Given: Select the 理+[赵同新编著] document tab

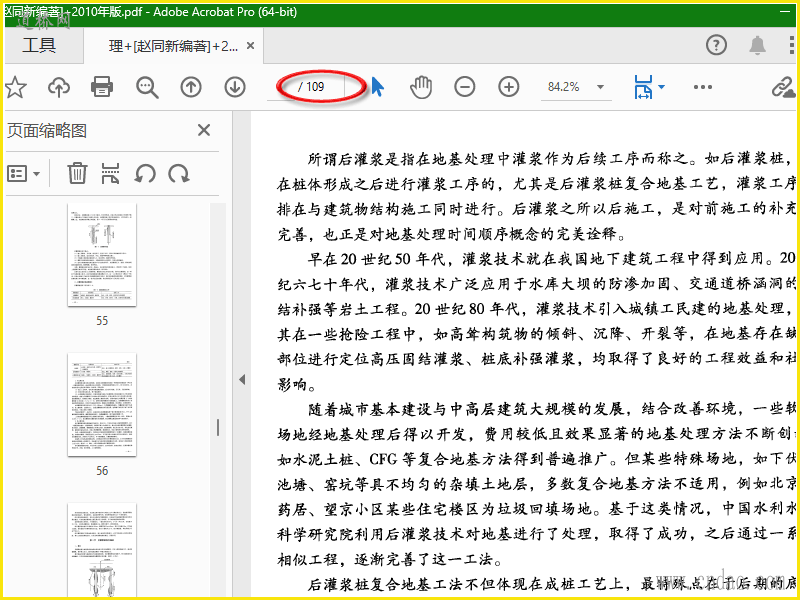Looking at the screenshot, I should (173, 46).
